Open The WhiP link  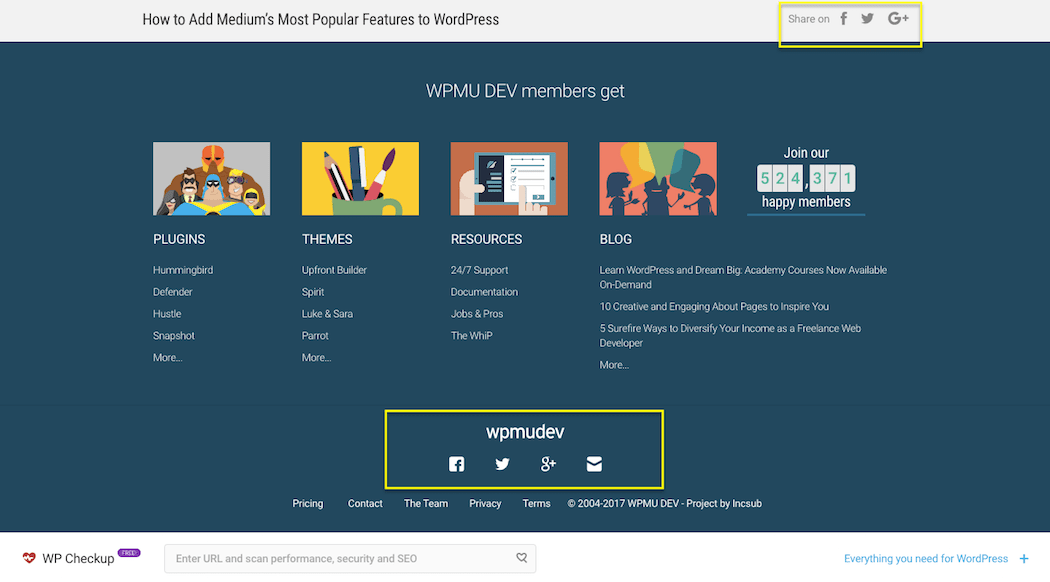(x=471, y=336)
